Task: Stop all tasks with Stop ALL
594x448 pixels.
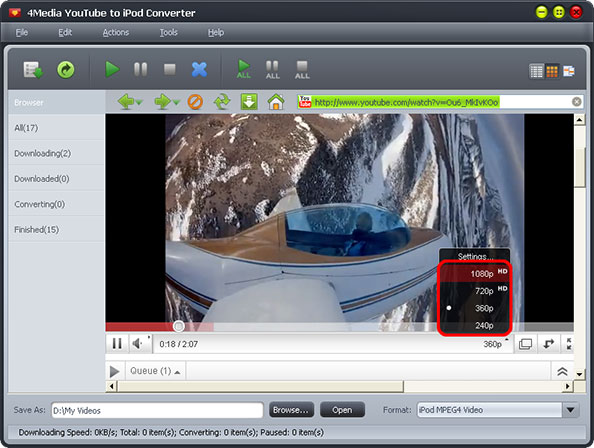Action: tap(302, 70)
